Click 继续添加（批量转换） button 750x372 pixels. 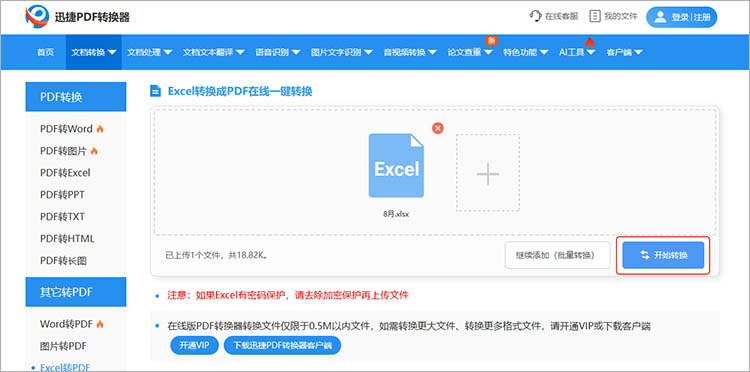pos(558,255)
